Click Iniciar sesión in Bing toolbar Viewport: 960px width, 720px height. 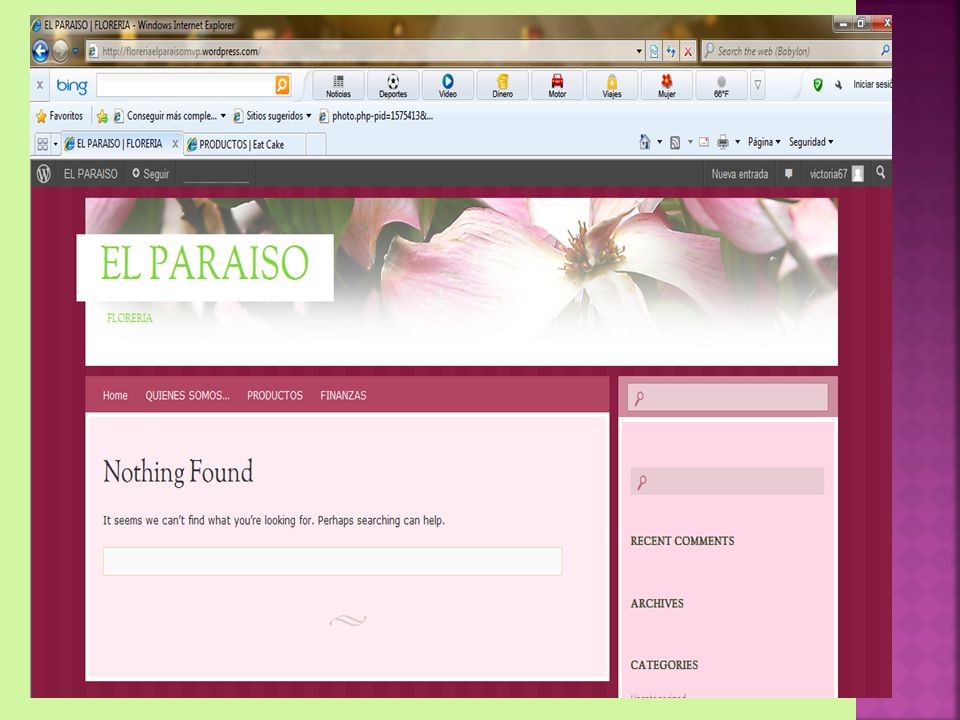[x=872, y=84]
